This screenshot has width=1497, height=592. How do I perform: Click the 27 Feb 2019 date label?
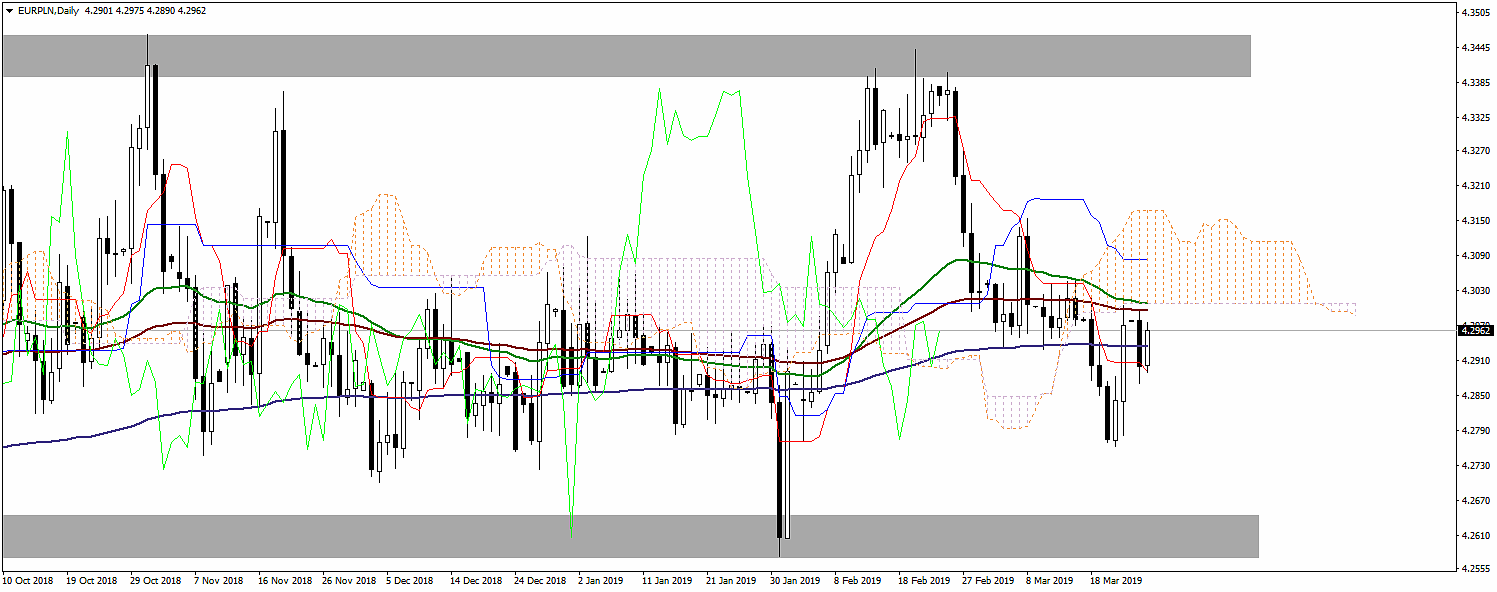pyautogui.click(x=987, y=580)
